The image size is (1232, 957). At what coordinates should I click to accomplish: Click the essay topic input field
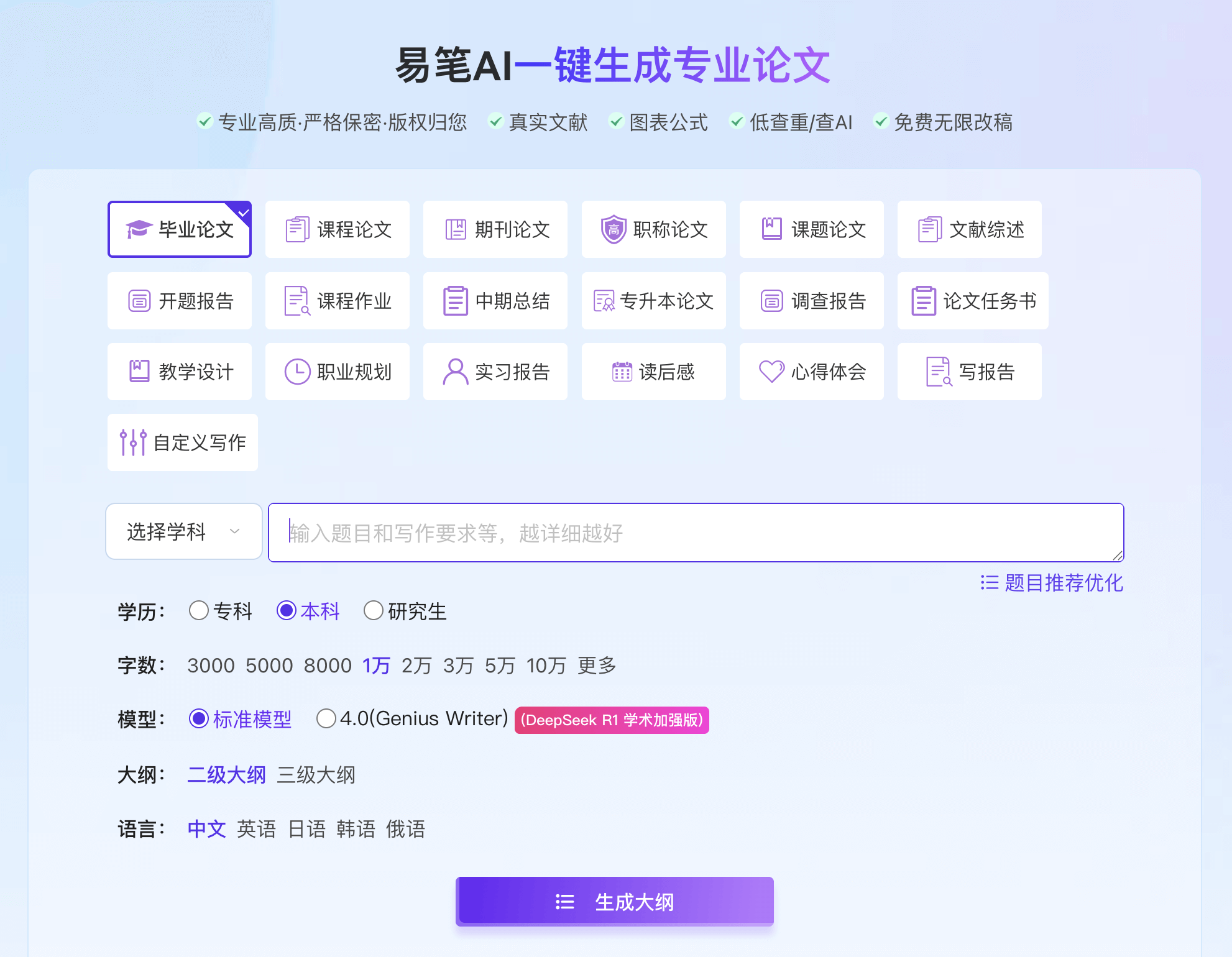[x=695, y=533]
